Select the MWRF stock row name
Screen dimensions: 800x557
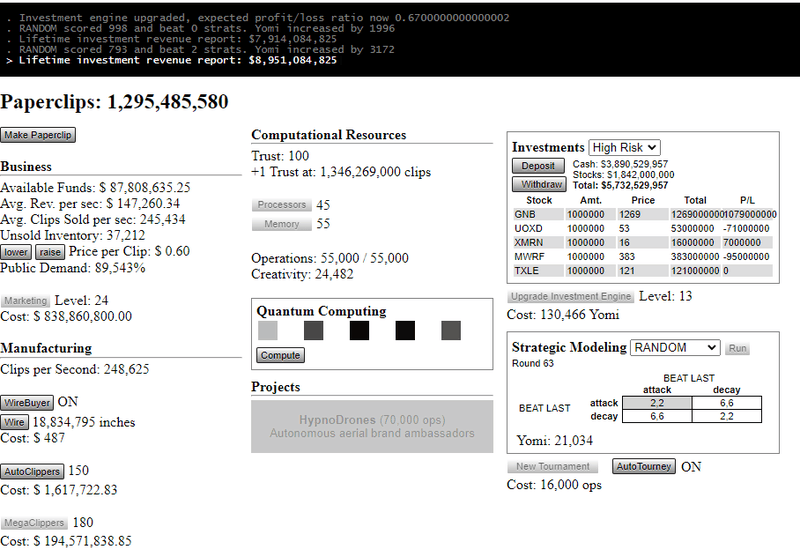coord(529,257)
